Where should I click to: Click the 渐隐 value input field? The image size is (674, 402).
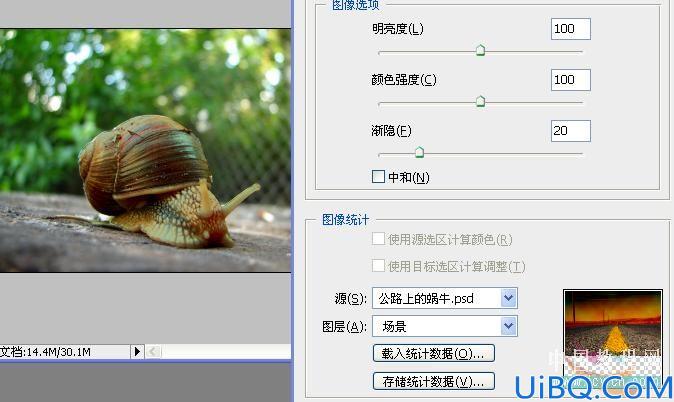(x=571, y=131)
